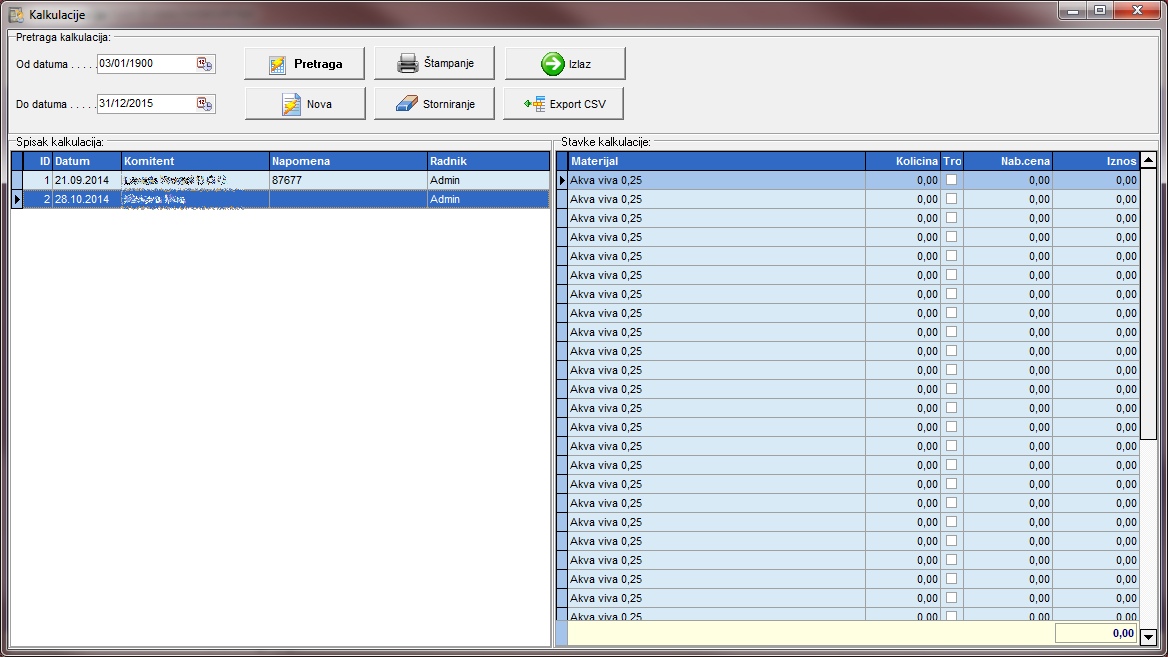Click Nab.cena column header

click(1008, 161)
